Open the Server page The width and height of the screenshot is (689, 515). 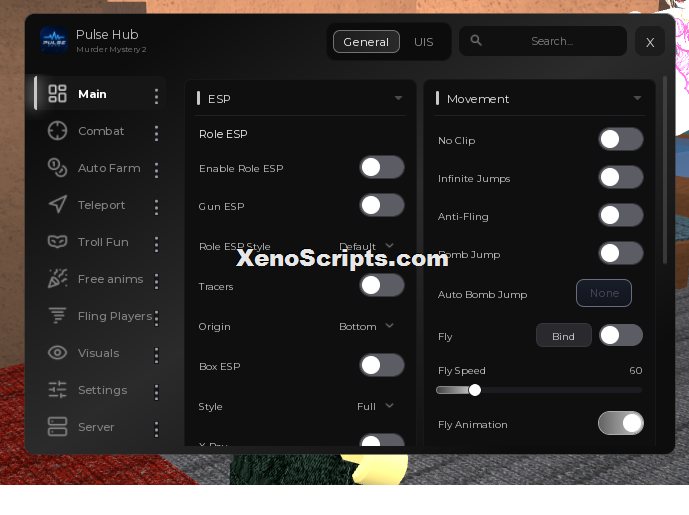[96, 427]
